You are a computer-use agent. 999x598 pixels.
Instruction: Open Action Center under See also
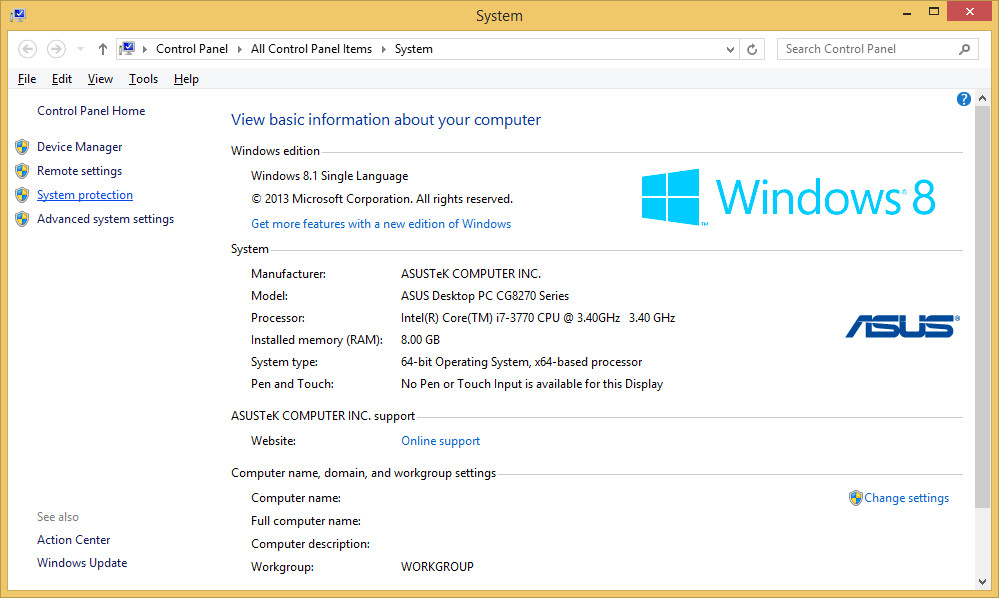(x=73, y=540)
